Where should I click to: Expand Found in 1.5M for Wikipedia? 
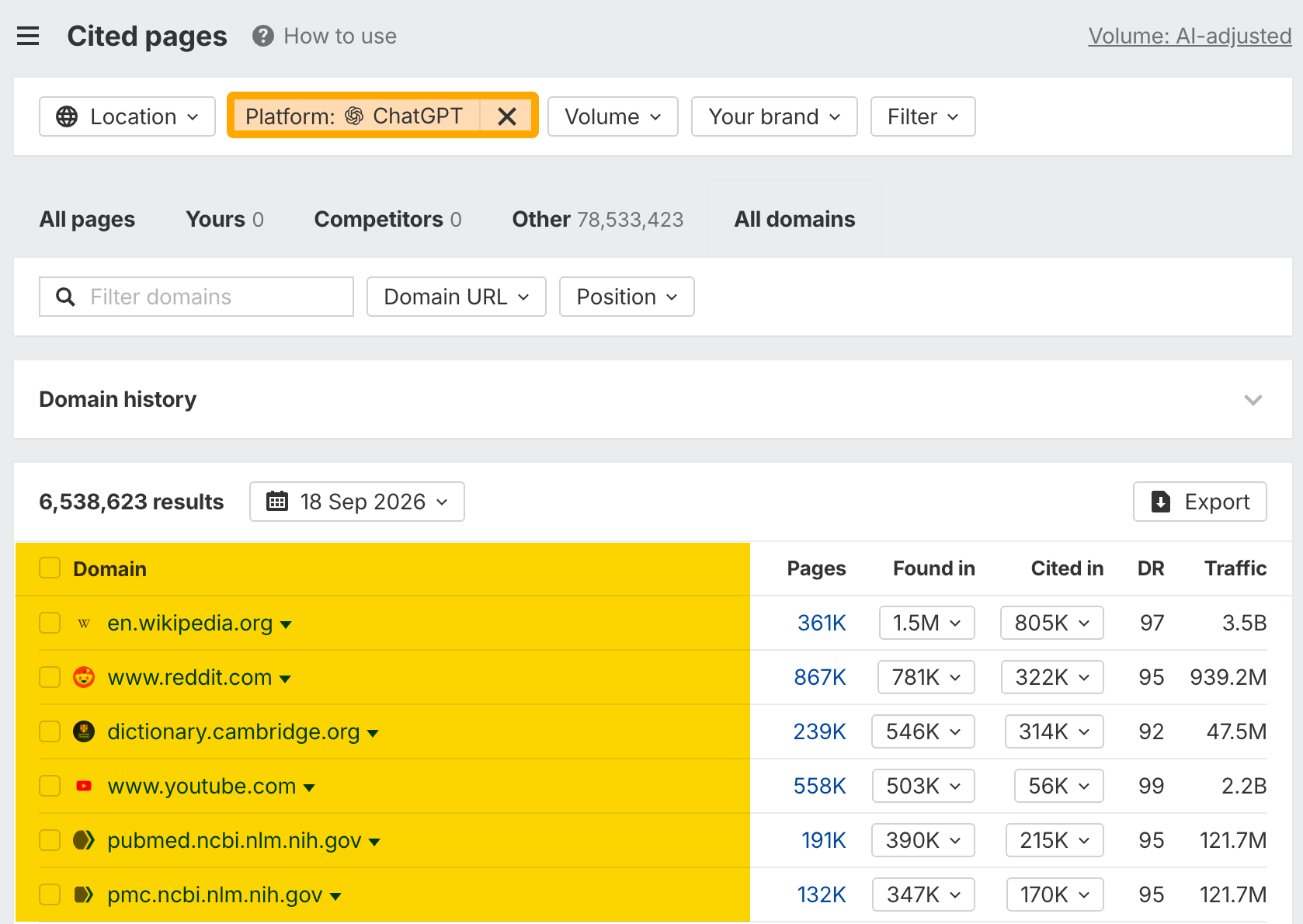tap(927, 623)
